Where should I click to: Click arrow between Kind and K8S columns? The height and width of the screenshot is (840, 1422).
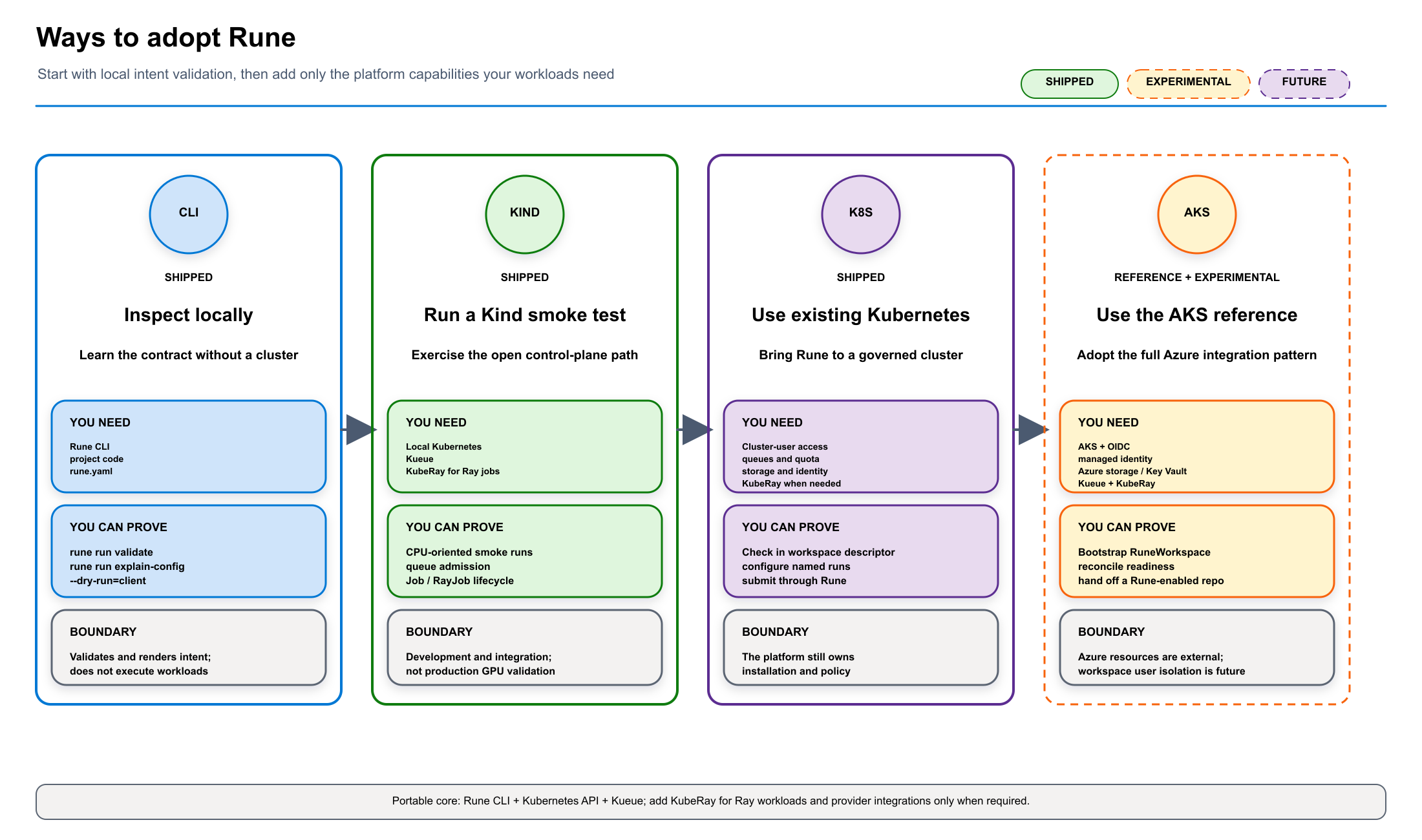click(x=695, y=430)
